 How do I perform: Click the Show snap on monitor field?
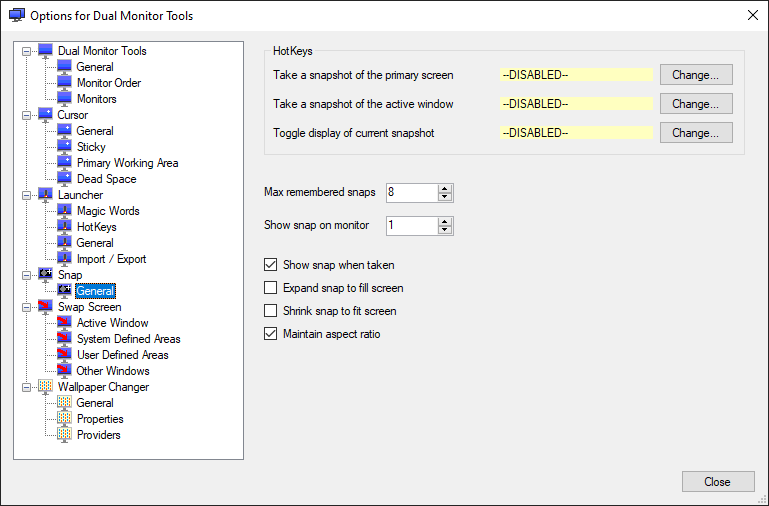click(411, 226)
